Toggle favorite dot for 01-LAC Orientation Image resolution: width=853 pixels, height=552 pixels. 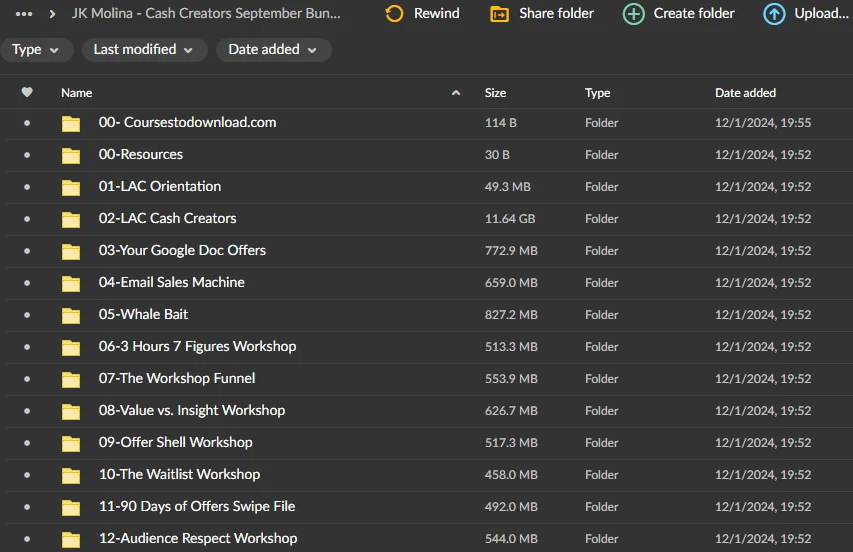[x=27, y=187]
